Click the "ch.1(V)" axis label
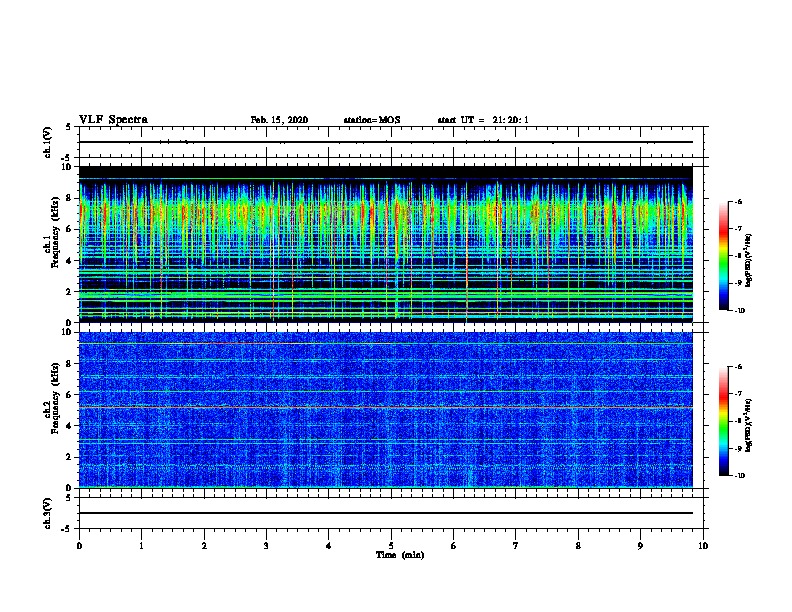This screenshot has width=792, height=612. click(x=48, y=142)
